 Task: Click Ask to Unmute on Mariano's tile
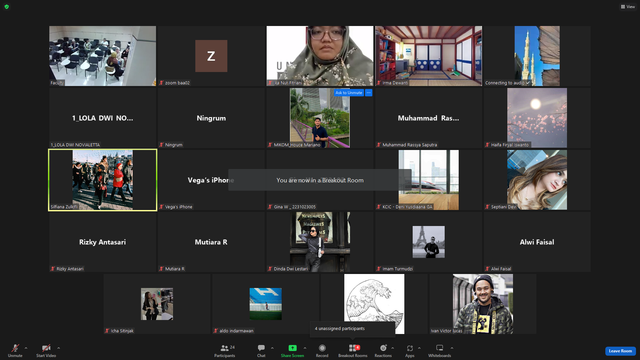pos(349,93)
